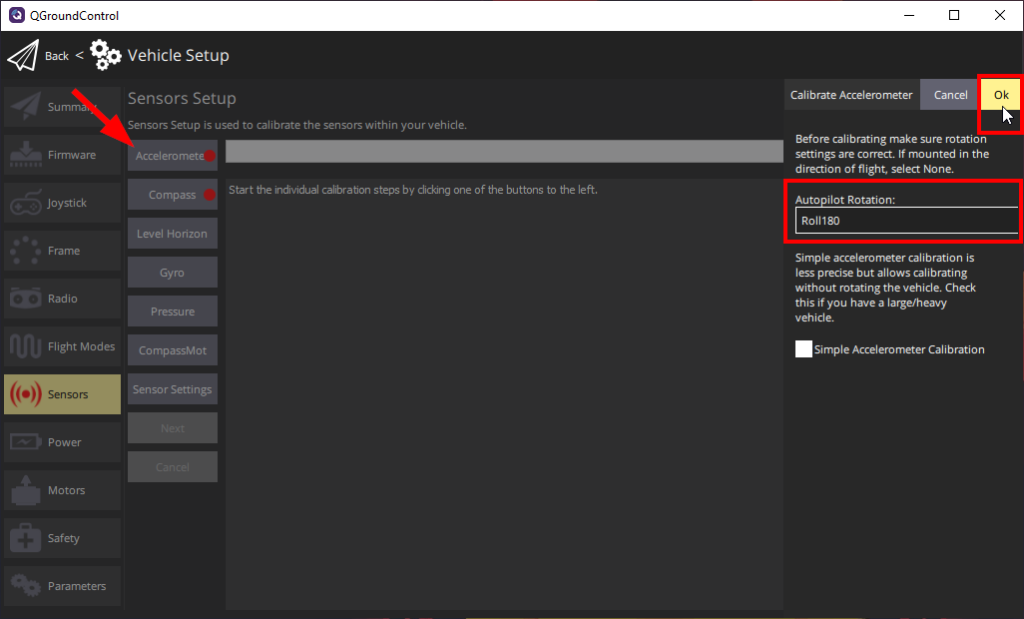Viewport: 1024px width, 619px height.
Task: Switch to the Parameters tab
Action: 62,586
